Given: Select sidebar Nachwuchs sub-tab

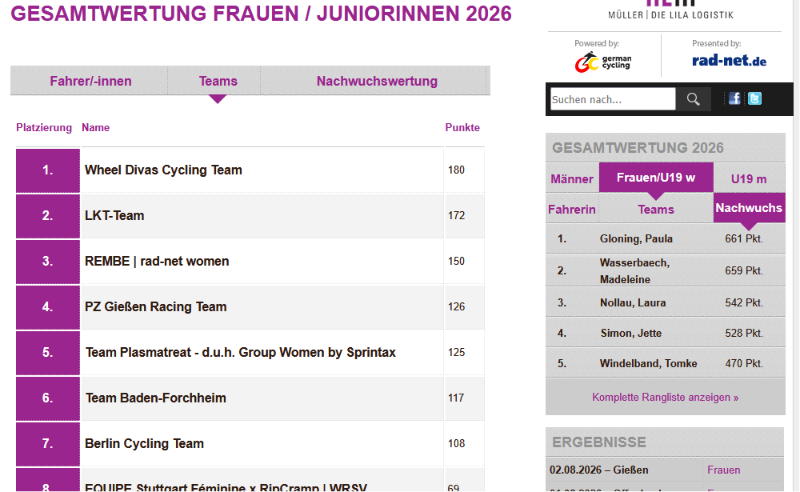Looking at the screenshot, I should [748, 208].
